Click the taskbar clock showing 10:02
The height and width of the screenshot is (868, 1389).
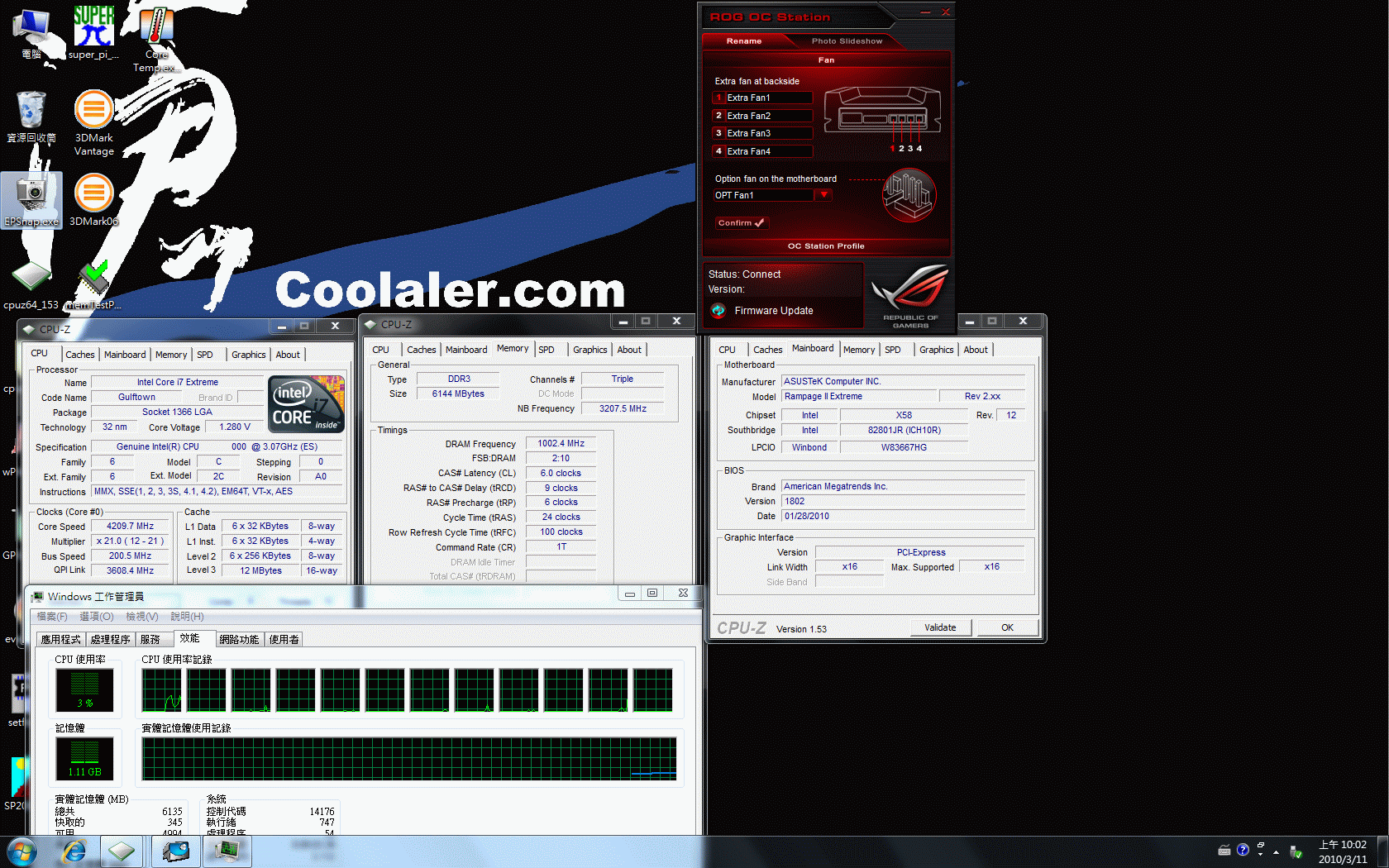point(1343,851)
